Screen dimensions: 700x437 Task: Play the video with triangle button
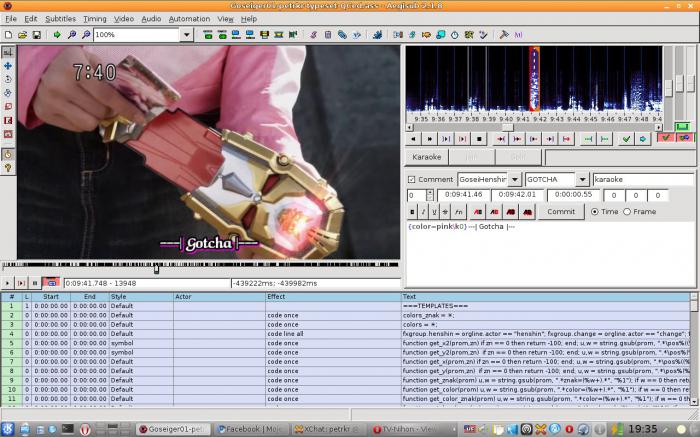point(7,283)
